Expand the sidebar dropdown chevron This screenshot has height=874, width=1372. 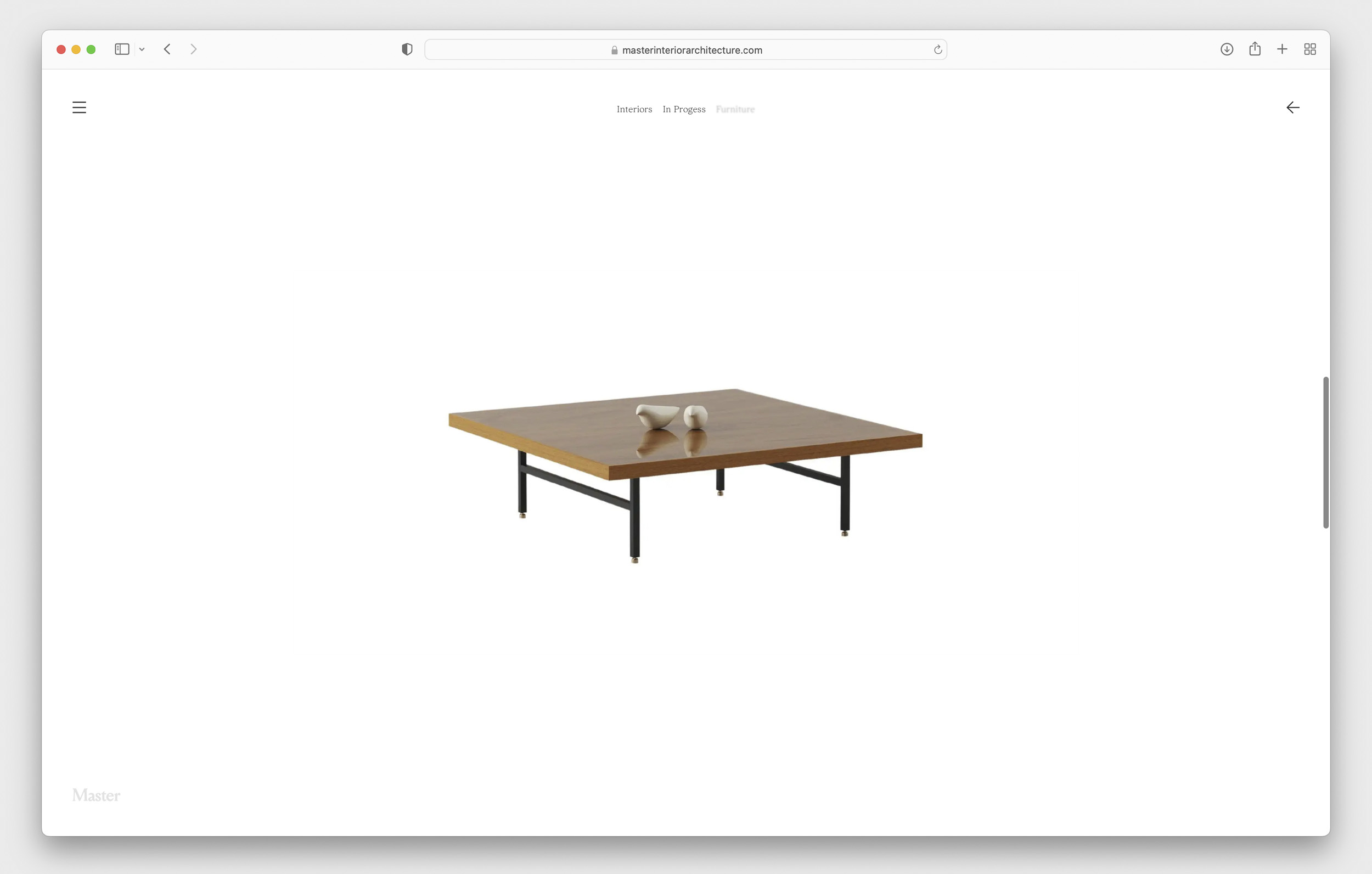tap(142, 49)
